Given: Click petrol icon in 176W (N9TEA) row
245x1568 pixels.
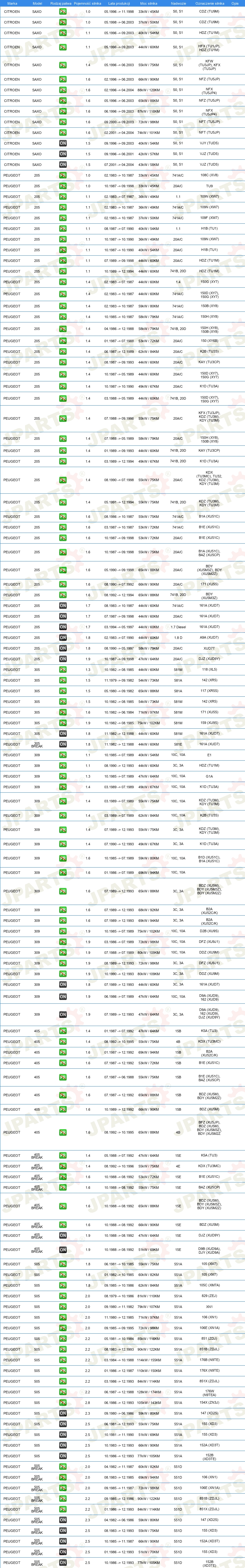Looking at the screenshot, I should click(x=63, y=1392).
